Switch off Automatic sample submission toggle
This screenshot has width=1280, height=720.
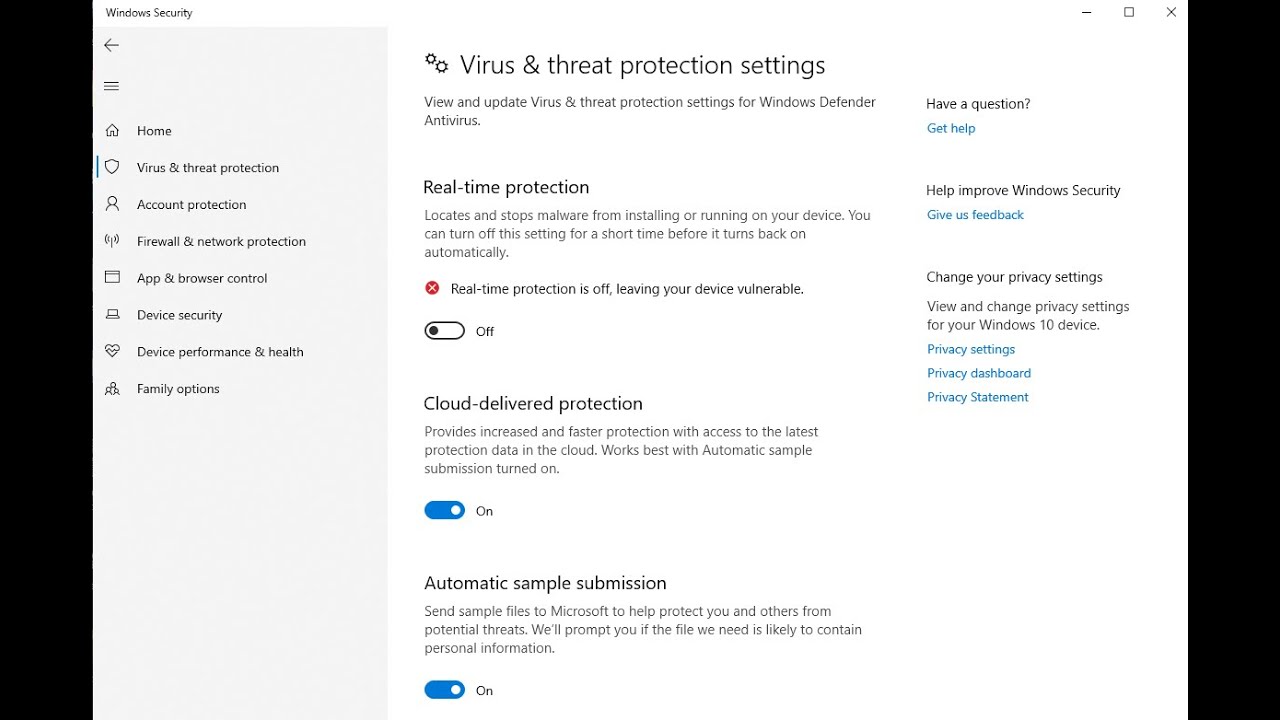point(444,690)
